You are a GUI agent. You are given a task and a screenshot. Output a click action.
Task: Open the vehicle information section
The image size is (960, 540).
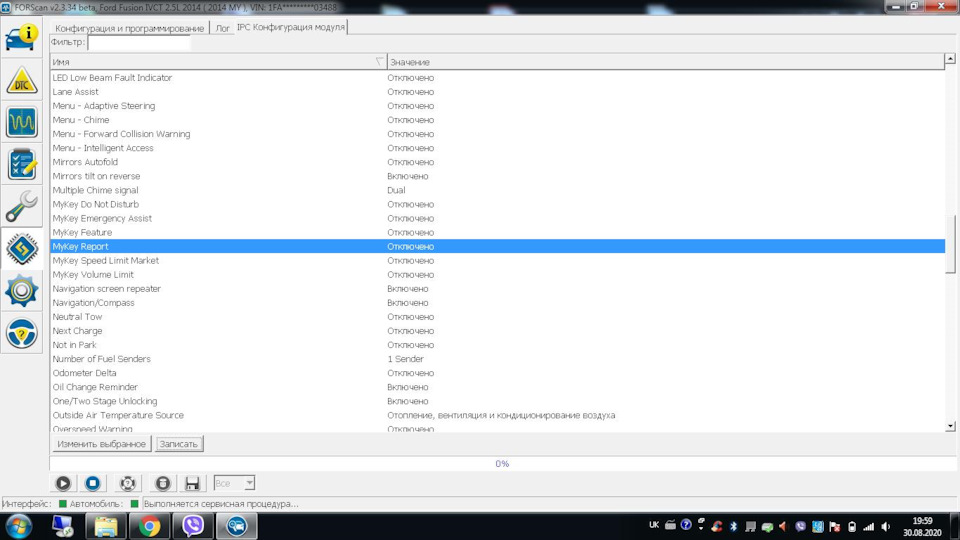21,38
